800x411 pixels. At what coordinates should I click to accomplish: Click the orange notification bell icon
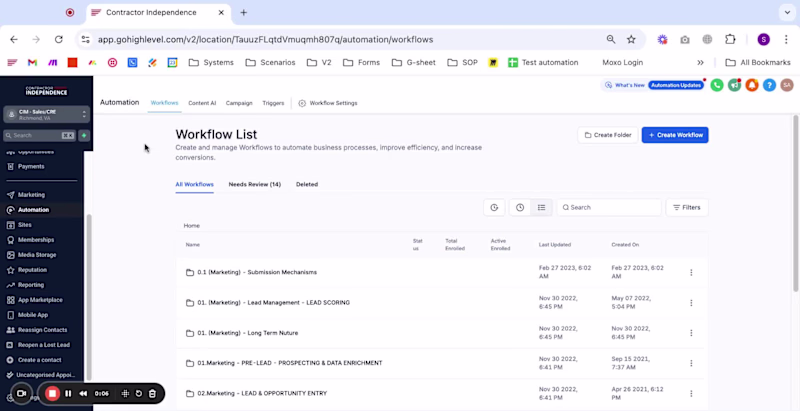(752, 85)
